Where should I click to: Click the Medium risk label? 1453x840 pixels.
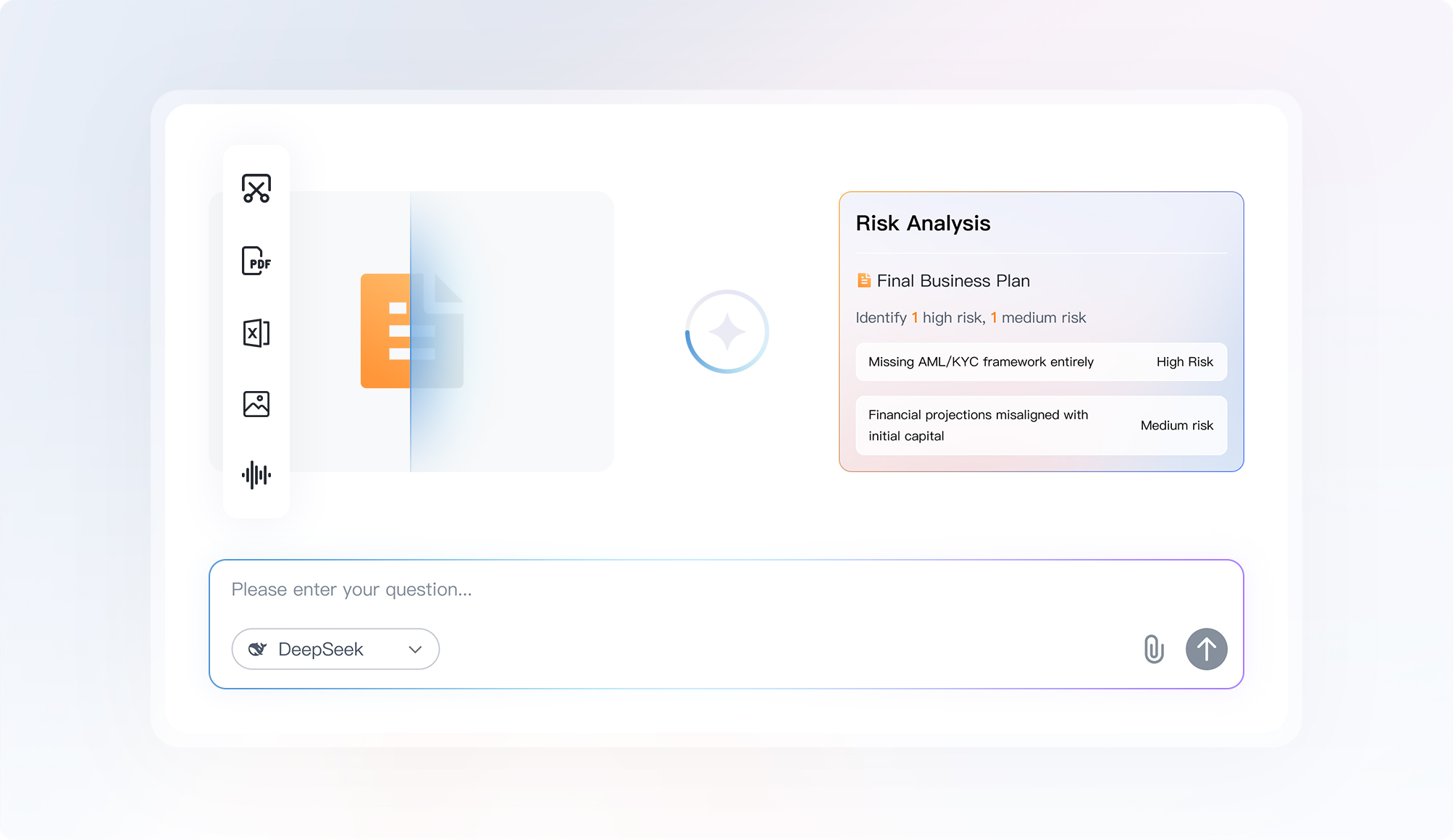1176,426
